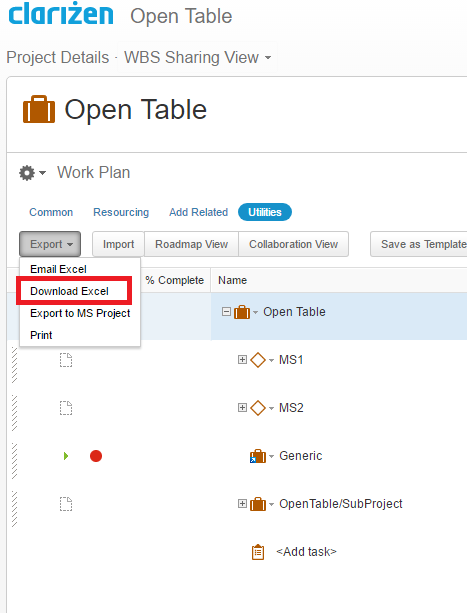
Task: Click the green arrow on Generic row
Action: click(66, 456)
